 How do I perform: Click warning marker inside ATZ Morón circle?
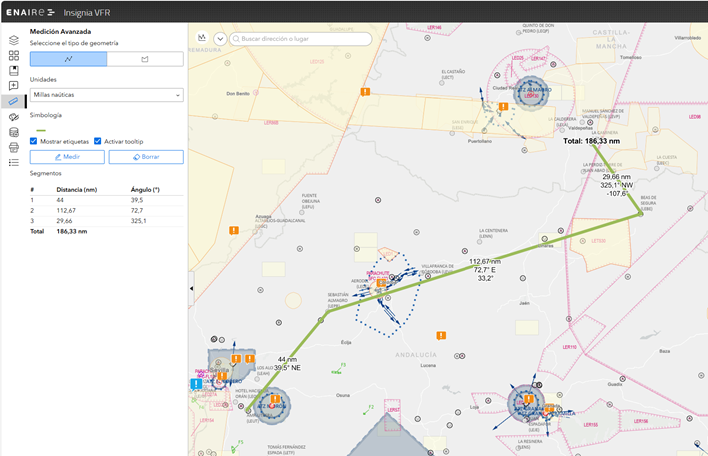(275, 399)
